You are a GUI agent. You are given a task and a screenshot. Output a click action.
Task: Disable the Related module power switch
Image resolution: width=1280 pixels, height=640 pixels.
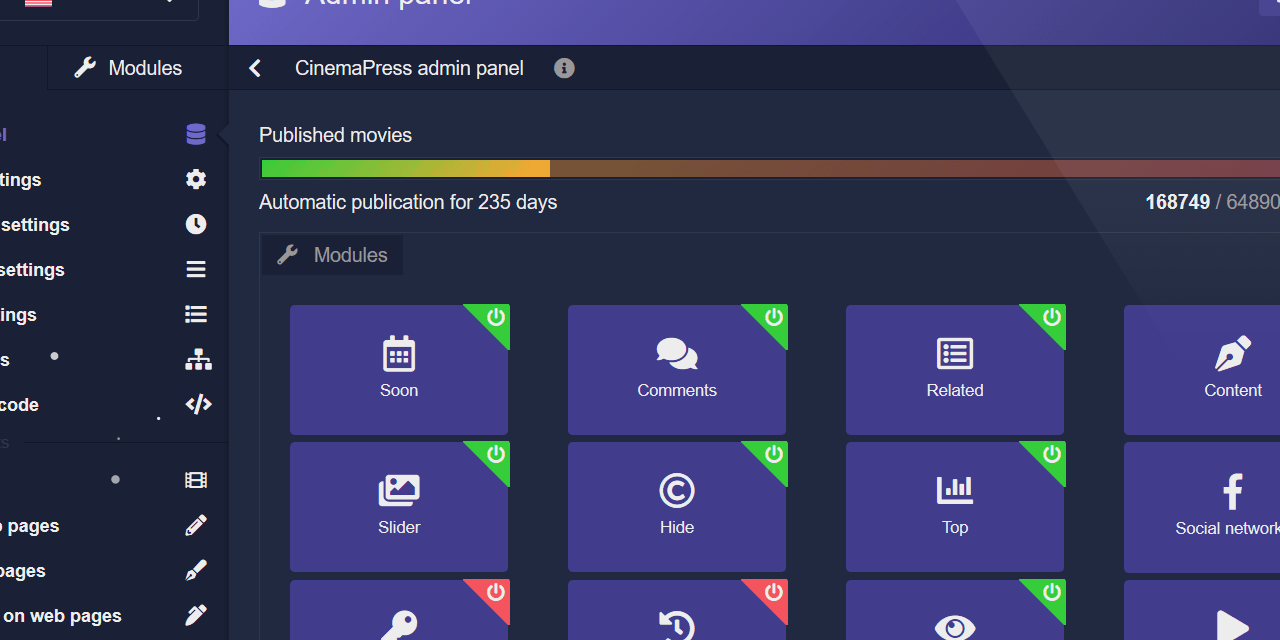1051,317
